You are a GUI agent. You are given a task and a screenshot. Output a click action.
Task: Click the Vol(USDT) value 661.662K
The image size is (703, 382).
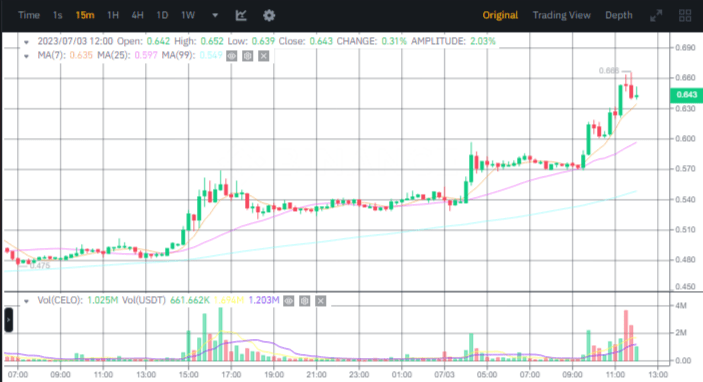tap(190, 300)
